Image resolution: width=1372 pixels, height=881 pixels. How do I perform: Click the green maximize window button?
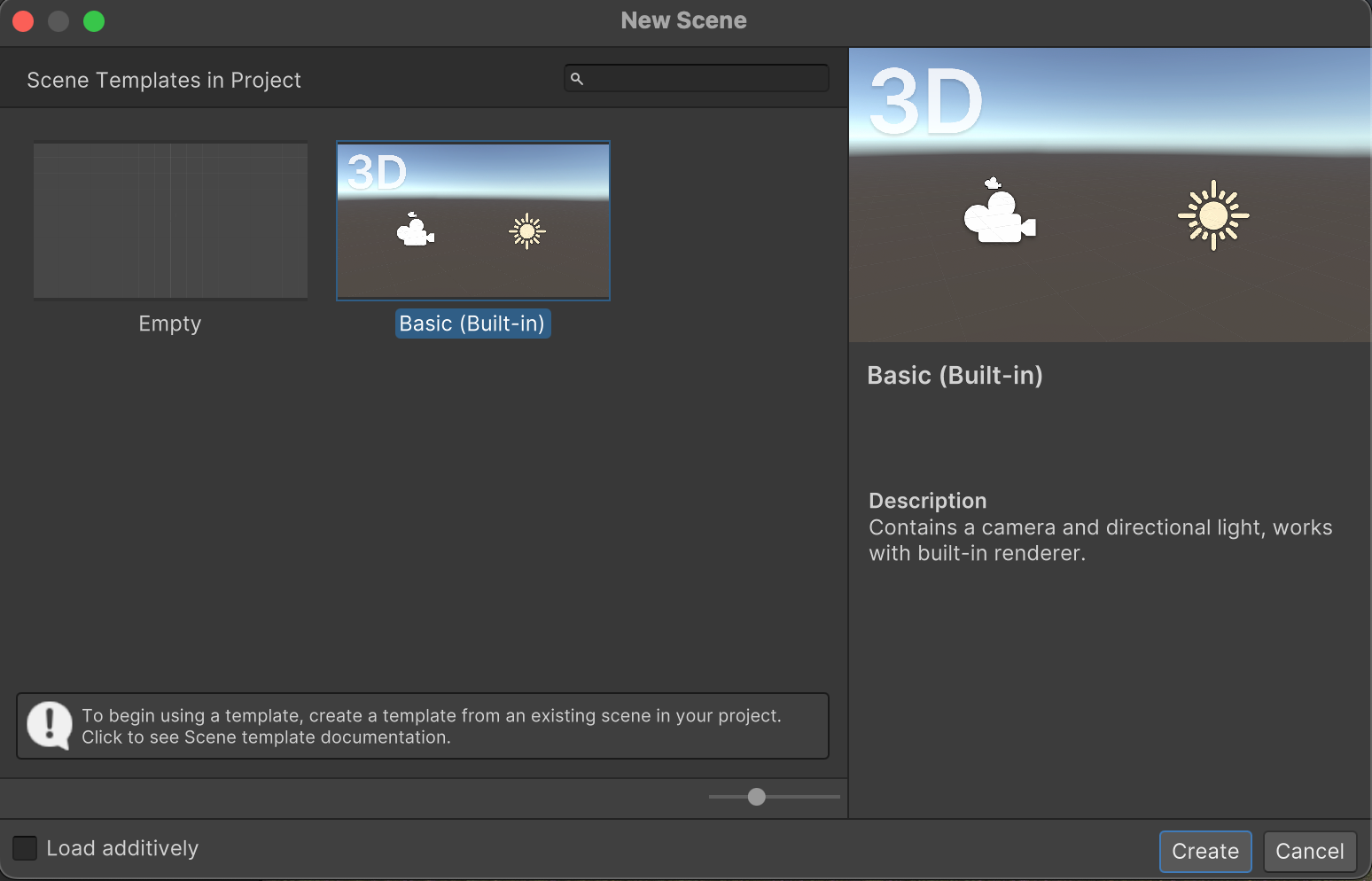pos(94,21)
